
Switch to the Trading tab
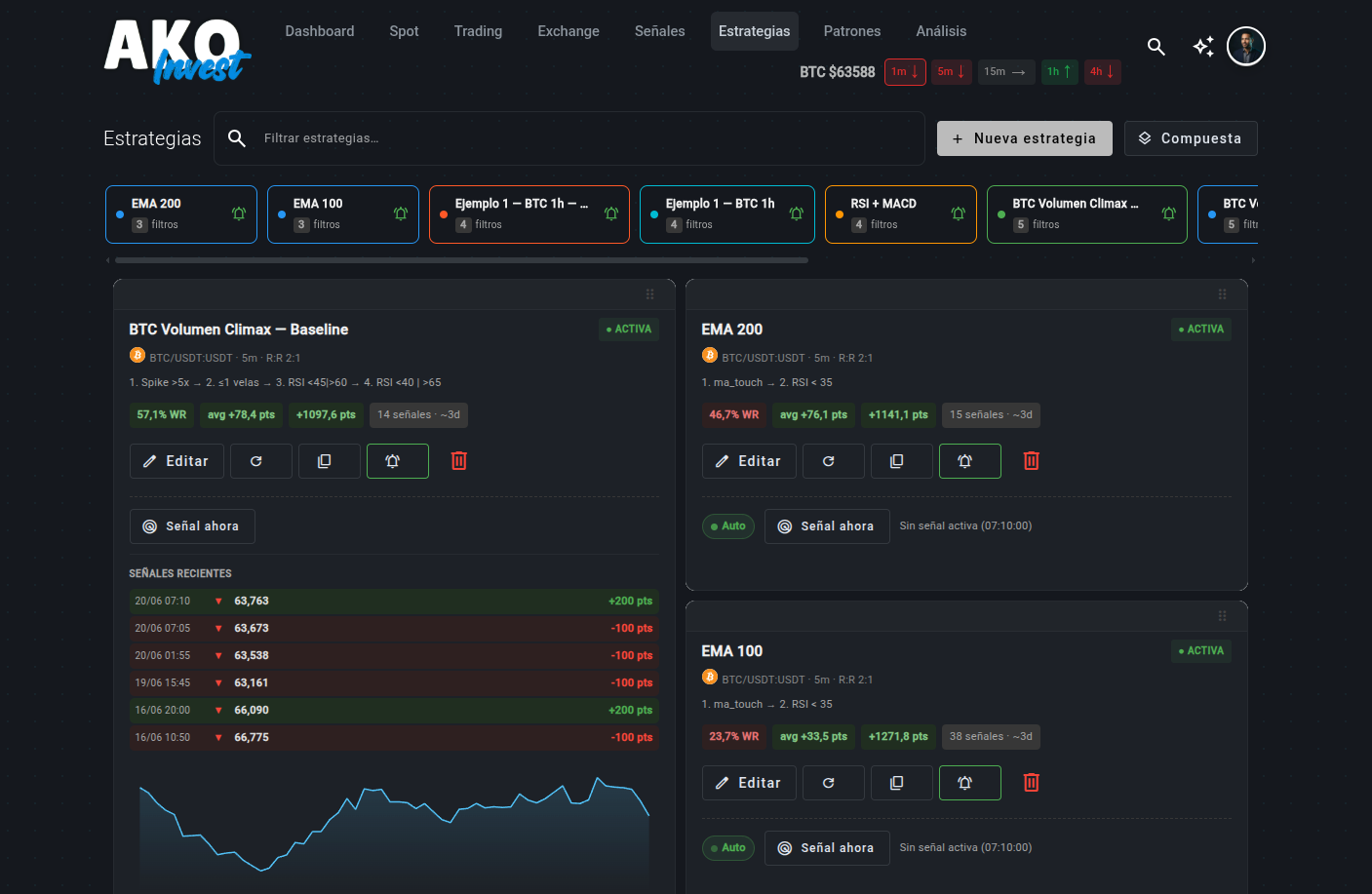[x=478, y=31]
